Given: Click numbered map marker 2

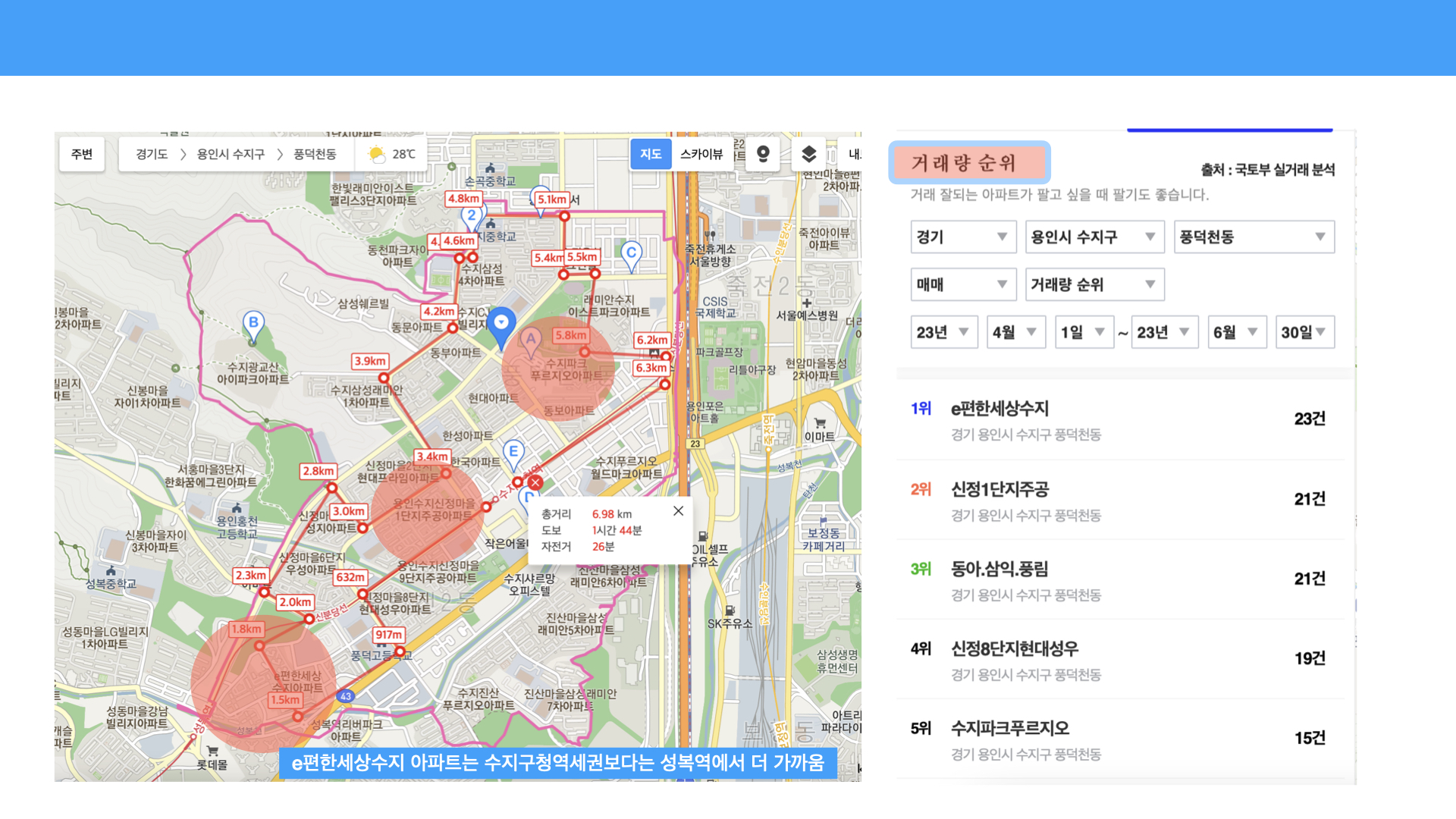Looking at the screenshot, I should click(x=472, y=216).
